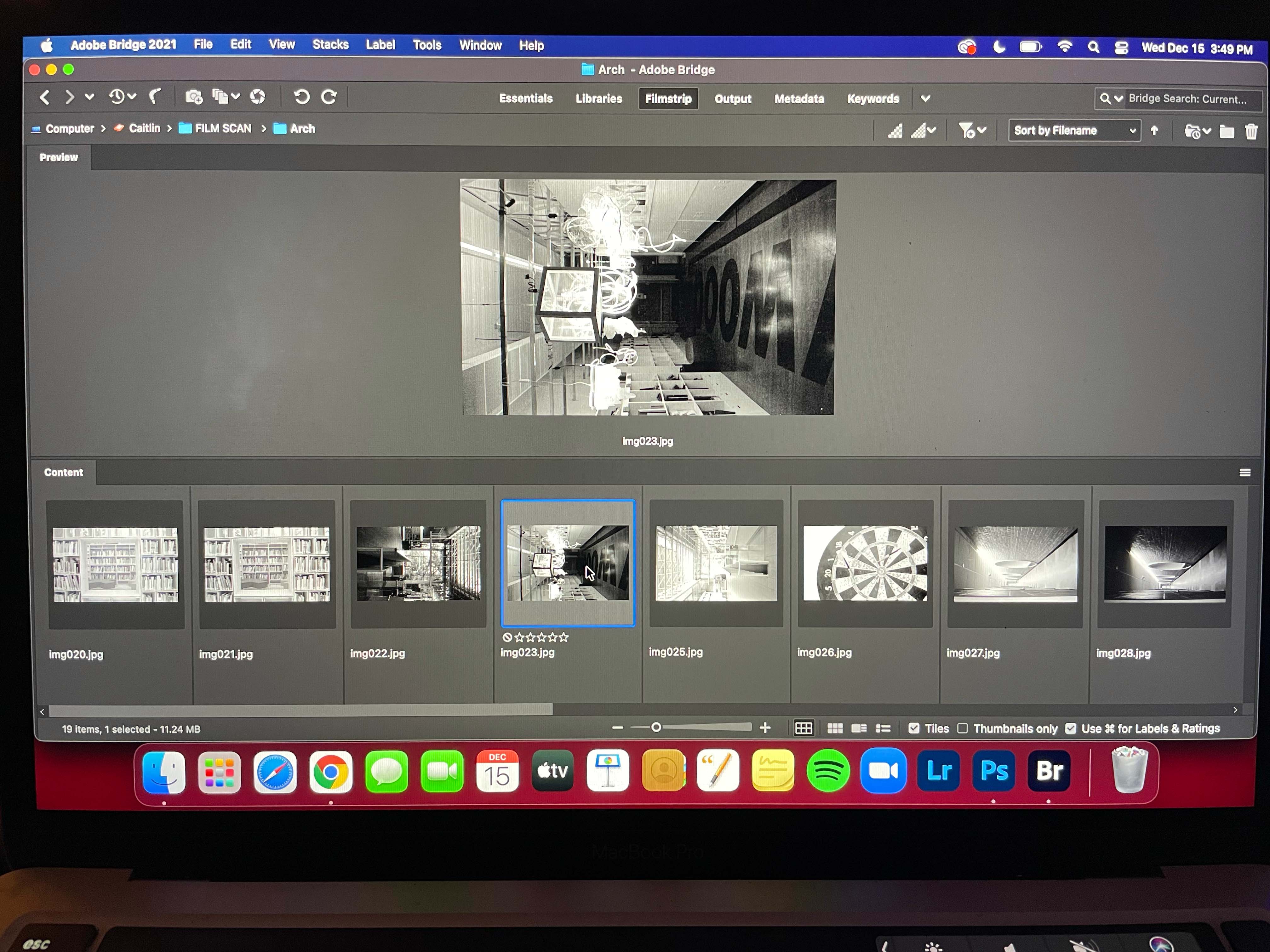Open the Stacks menu
This screenshot has width=1270, height=952.
coord(330,45)
